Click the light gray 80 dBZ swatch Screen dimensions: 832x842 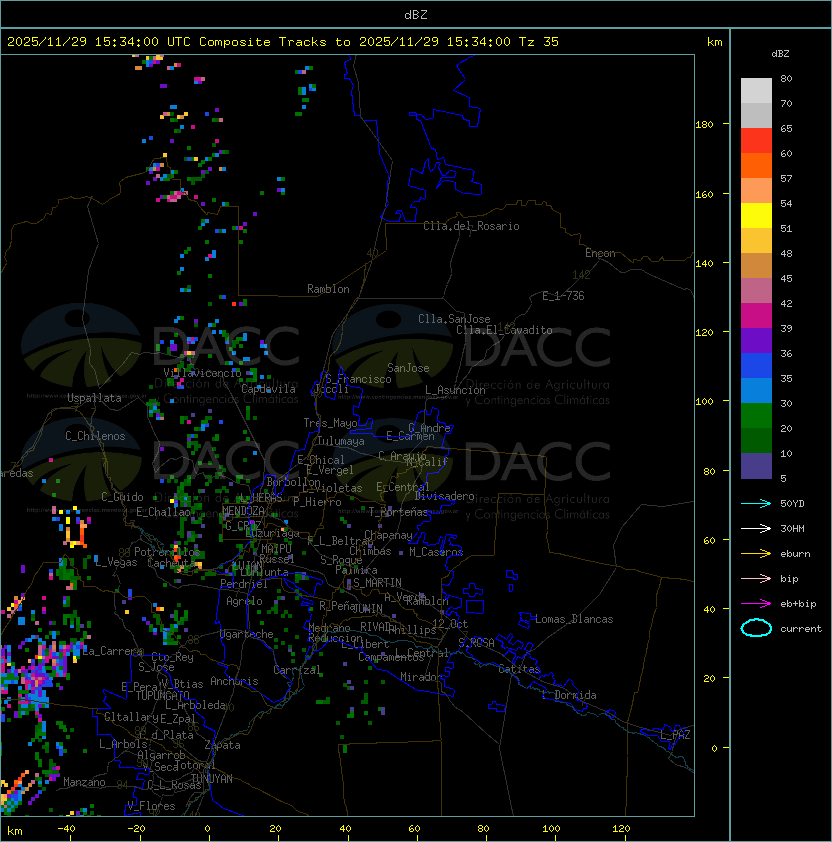pos(756,90)
